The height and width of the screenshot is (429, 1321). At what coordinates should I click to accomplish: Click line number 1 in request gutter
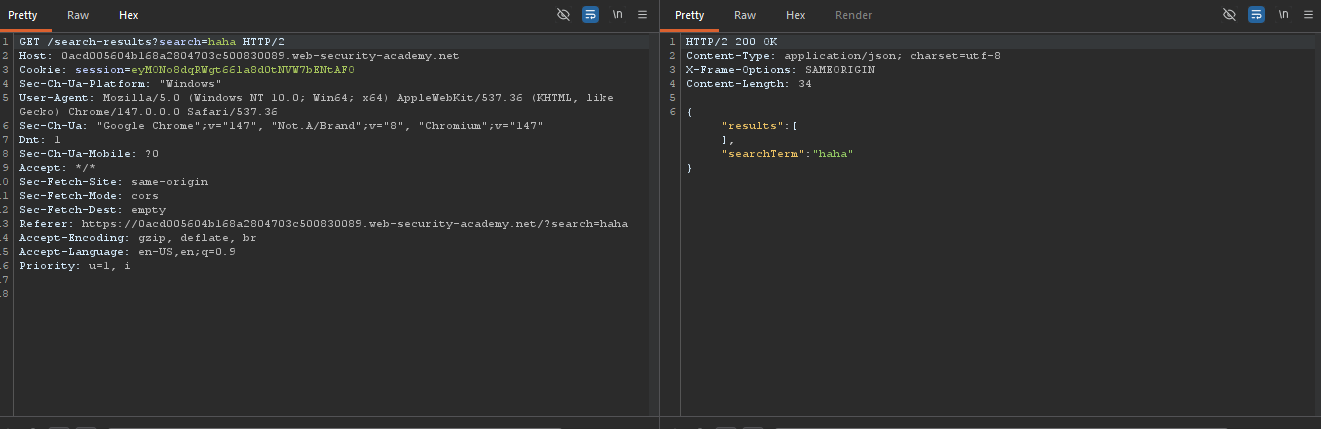tap(6, 42)
